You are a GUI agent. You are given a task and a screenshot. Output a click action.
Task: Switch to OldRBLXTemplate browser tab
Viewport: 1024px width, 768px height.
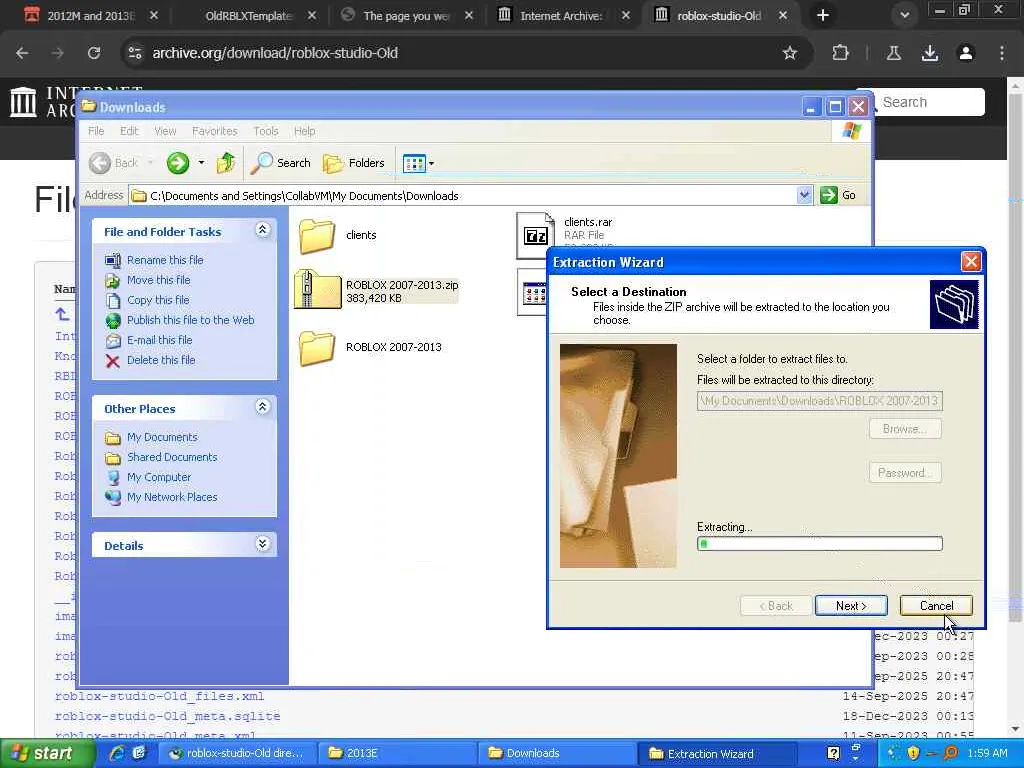[248, 15]
